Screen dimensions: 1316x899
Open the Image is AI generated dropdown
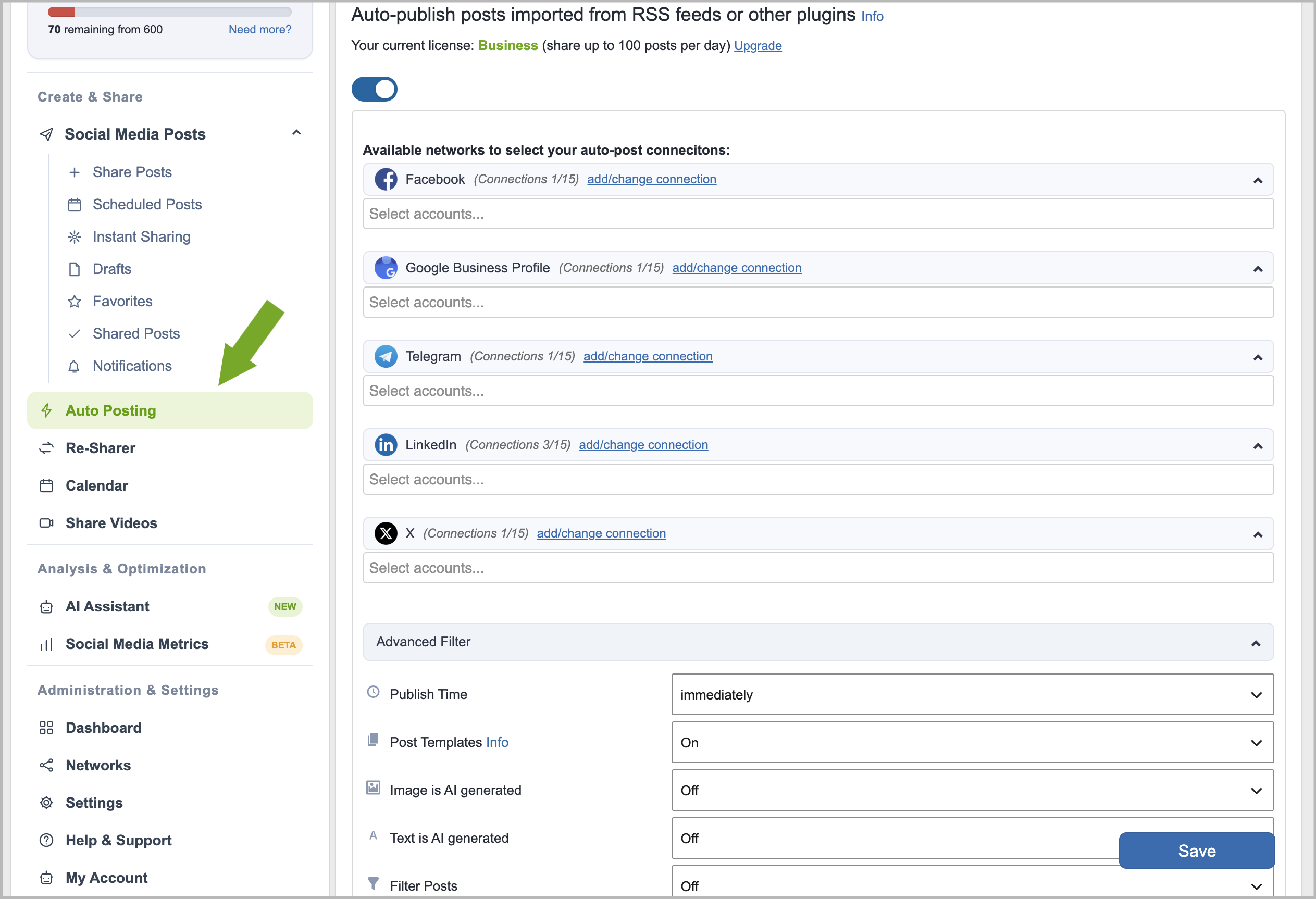(x=972, y=790)
